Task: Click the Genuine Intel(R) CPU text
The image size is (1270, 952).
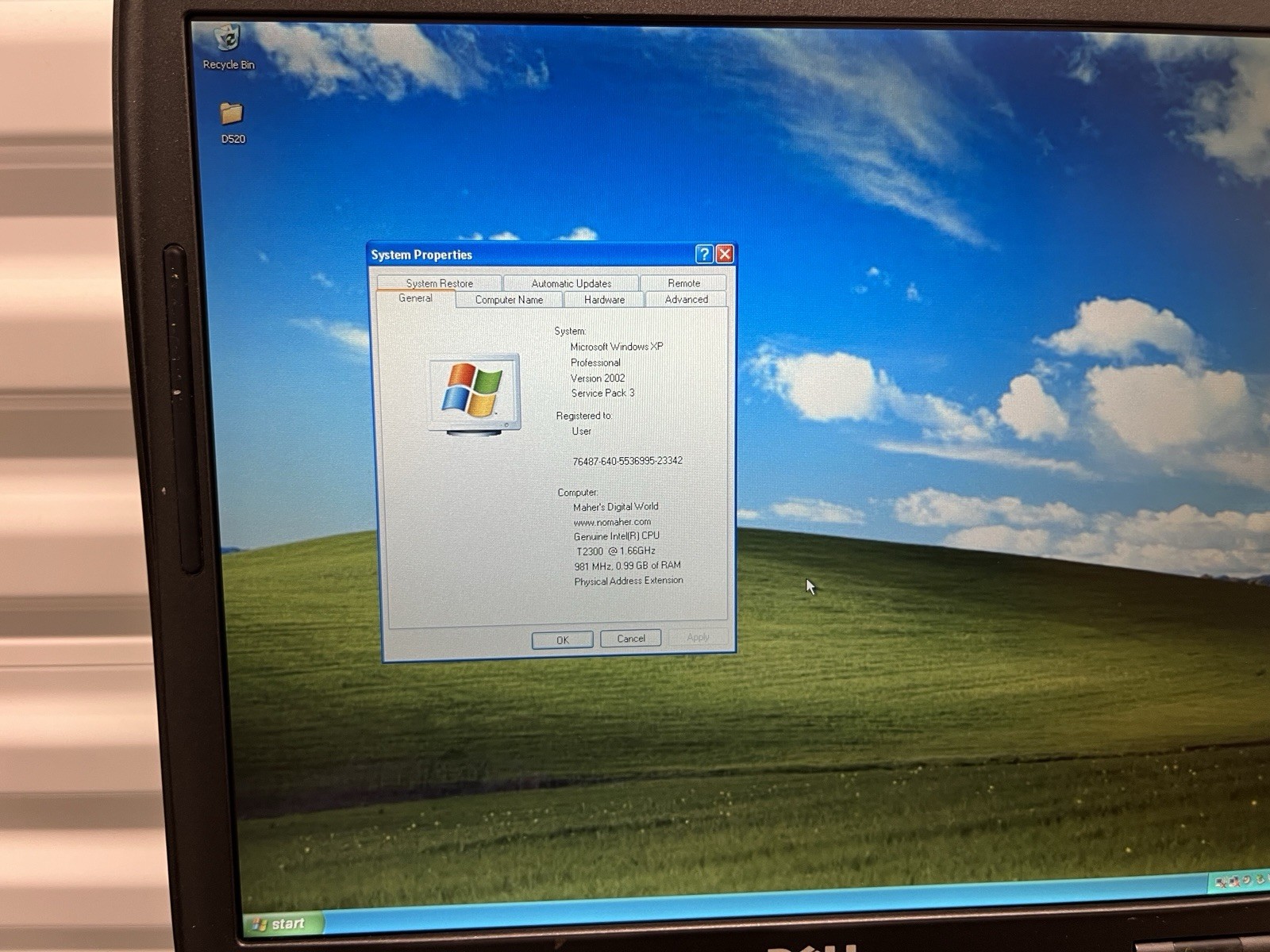Action: (617, 536)
